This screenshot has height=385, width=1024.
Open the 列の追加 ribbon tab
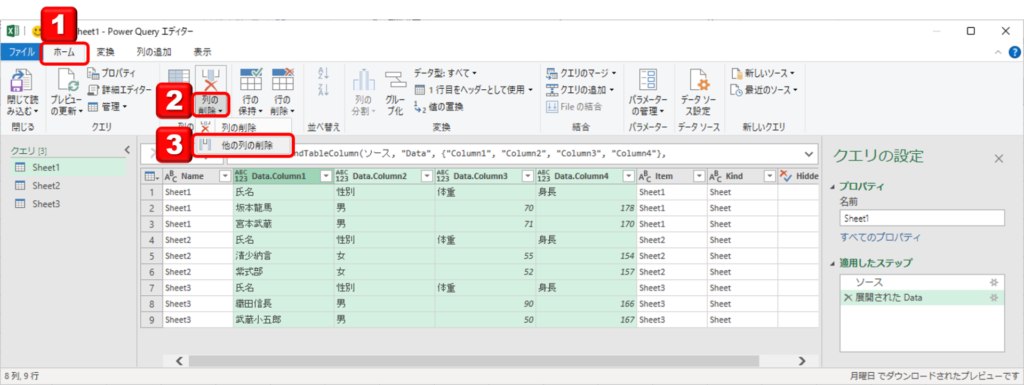click(153, 52)
